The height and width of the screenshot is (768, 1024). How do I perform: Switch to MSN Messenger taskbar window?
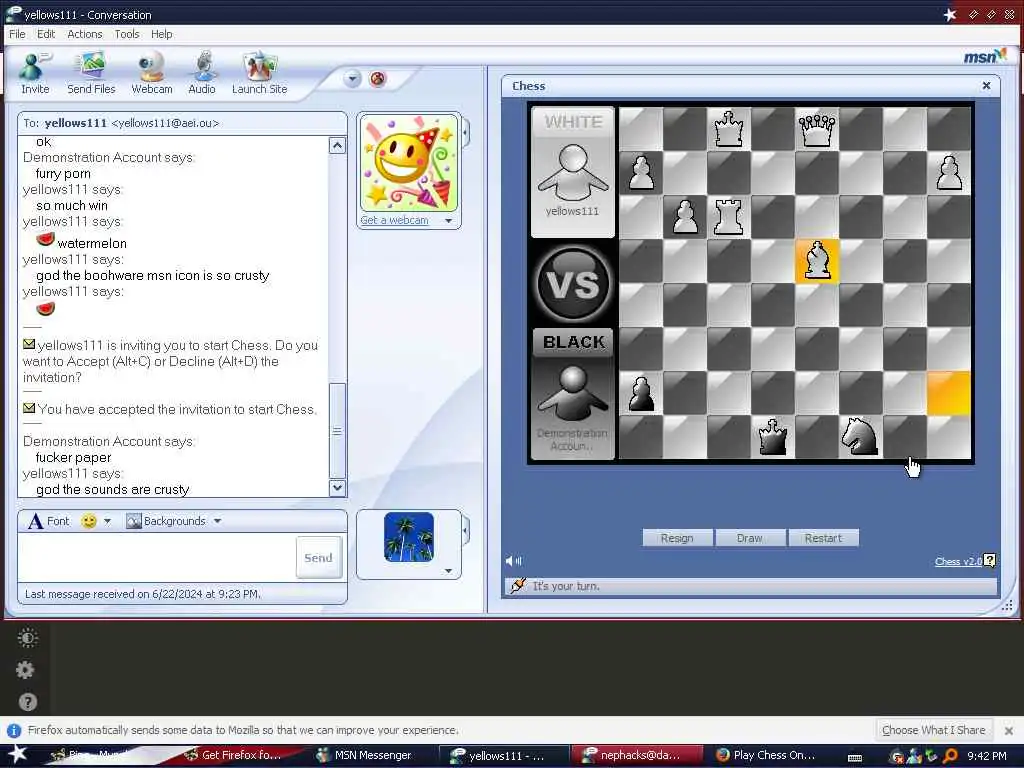[373, 755]
